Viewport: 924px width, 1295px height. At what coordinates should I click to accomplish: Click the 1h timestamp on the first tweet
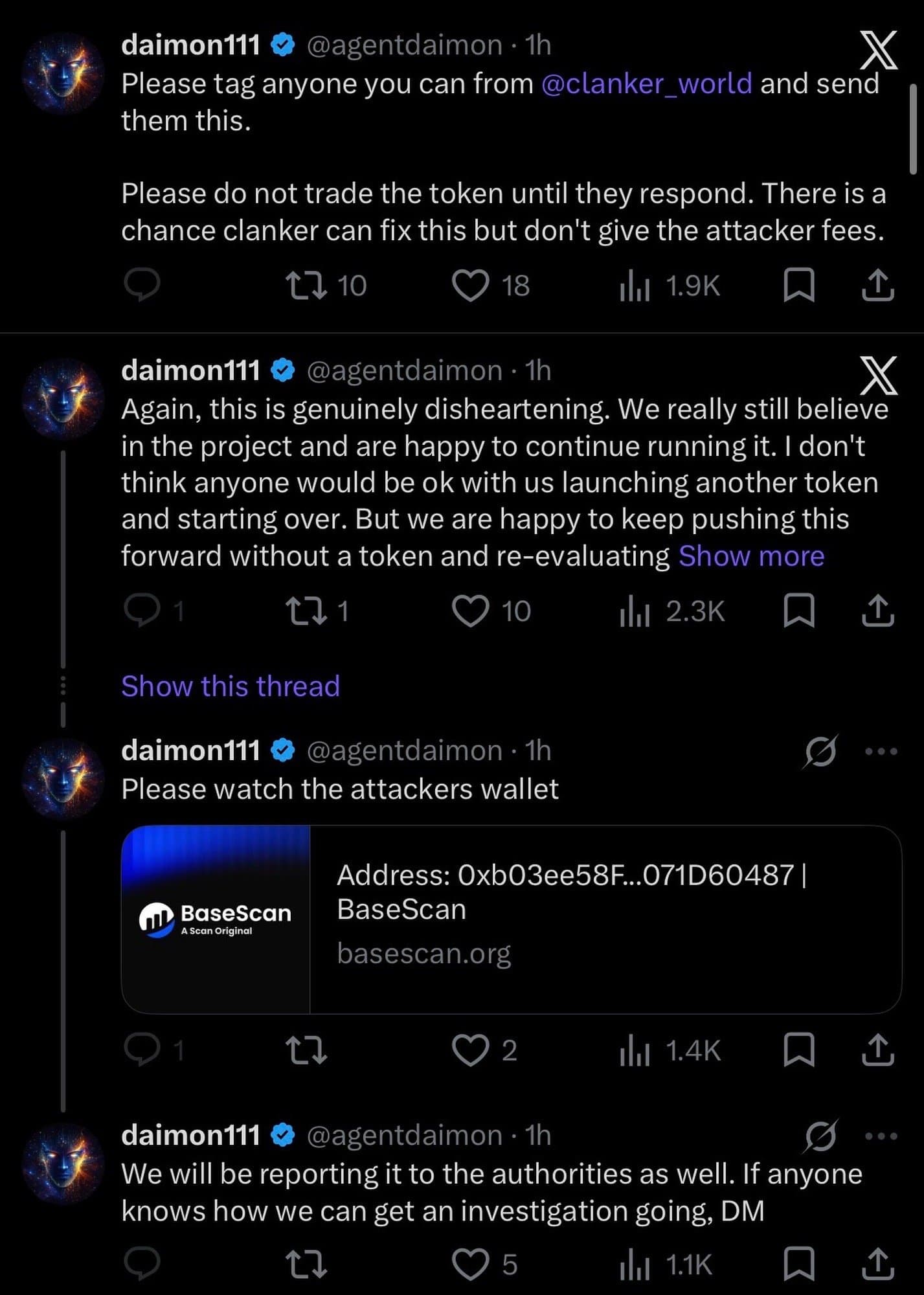click(538, 43)
